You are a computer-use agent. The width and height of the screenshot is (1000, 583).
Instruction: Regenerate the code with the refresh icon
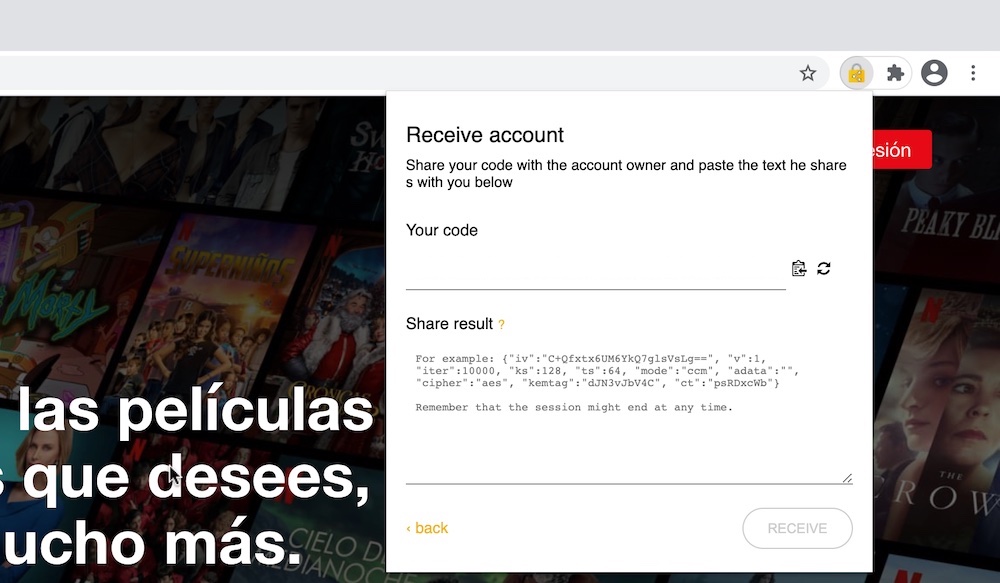824,268
